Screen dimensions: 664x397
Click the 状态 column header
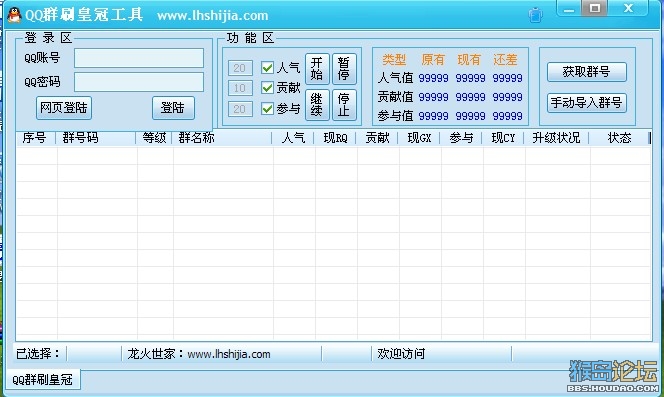pyautogui.click(x=619, y=138)
